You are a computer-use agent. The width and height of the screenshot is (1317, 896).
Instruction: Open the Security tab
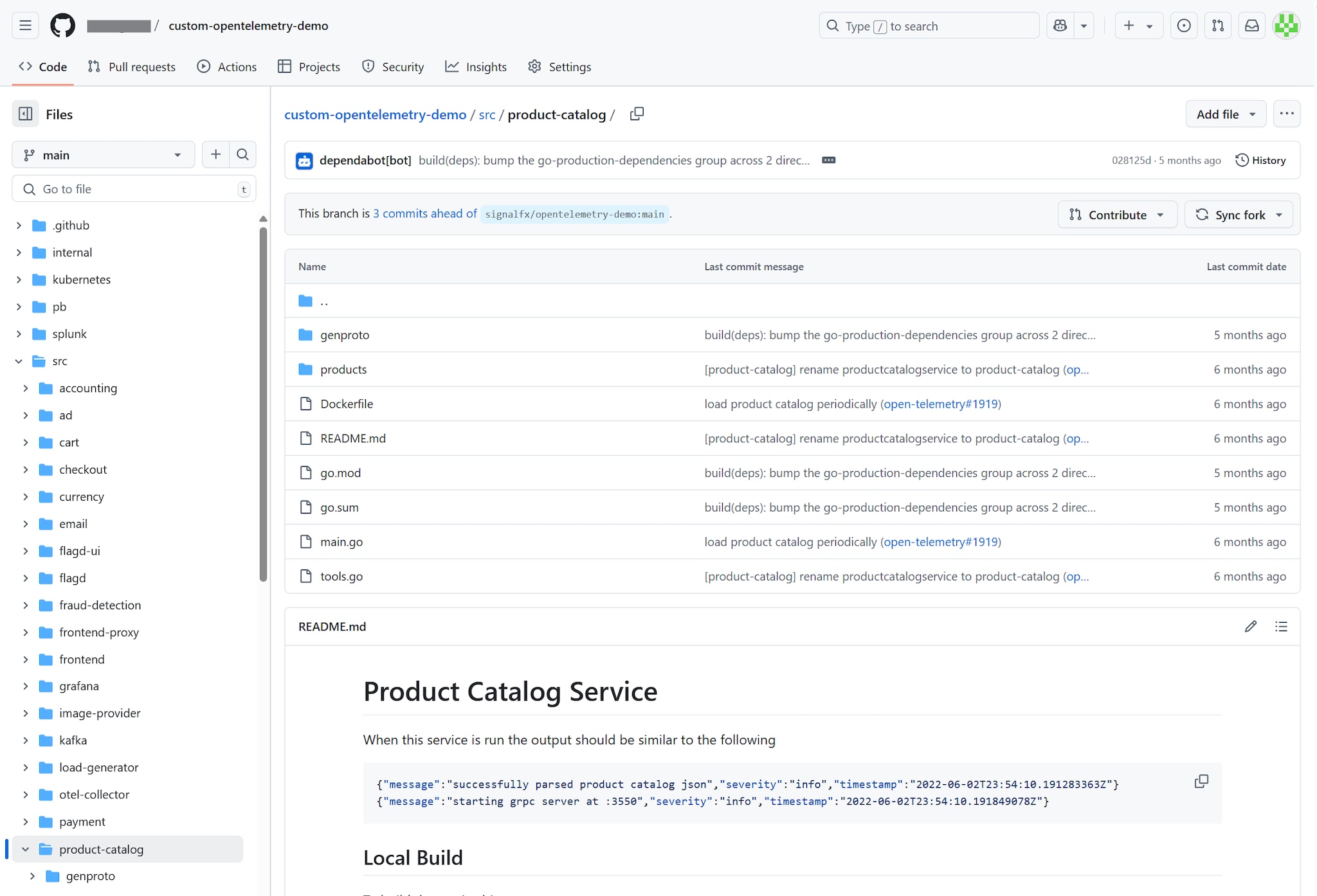(393, 67)
